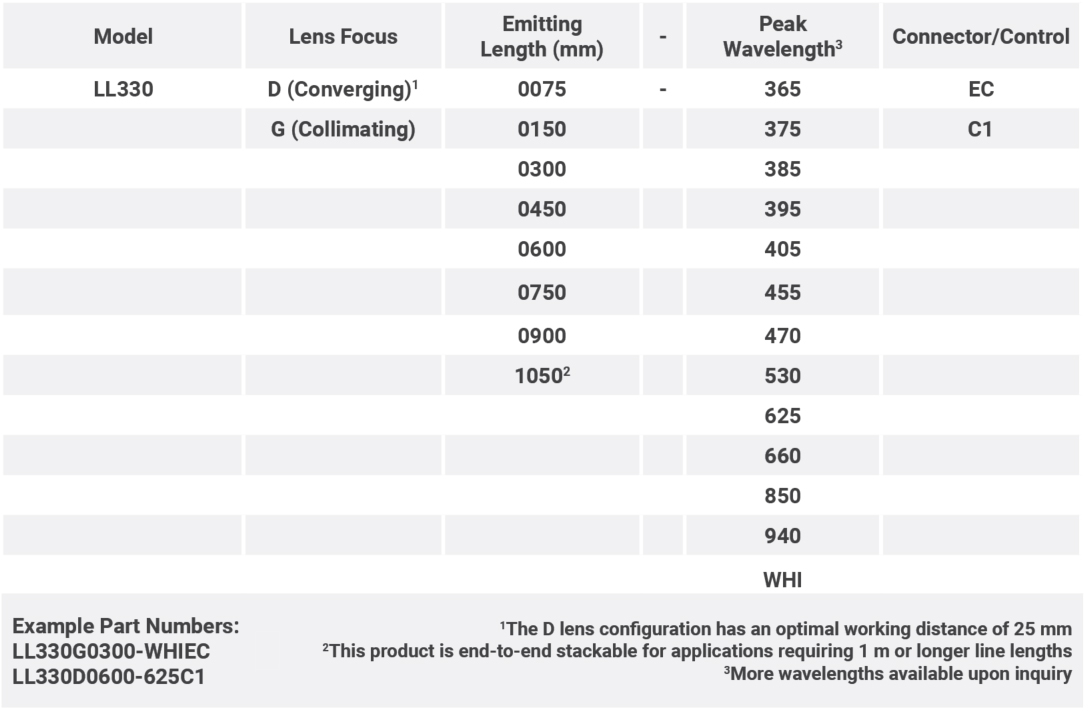The height and width of the screenshot is (711, 1088).
Task: Choose the 0075 emitting length
Action: (x=542, y=90)
